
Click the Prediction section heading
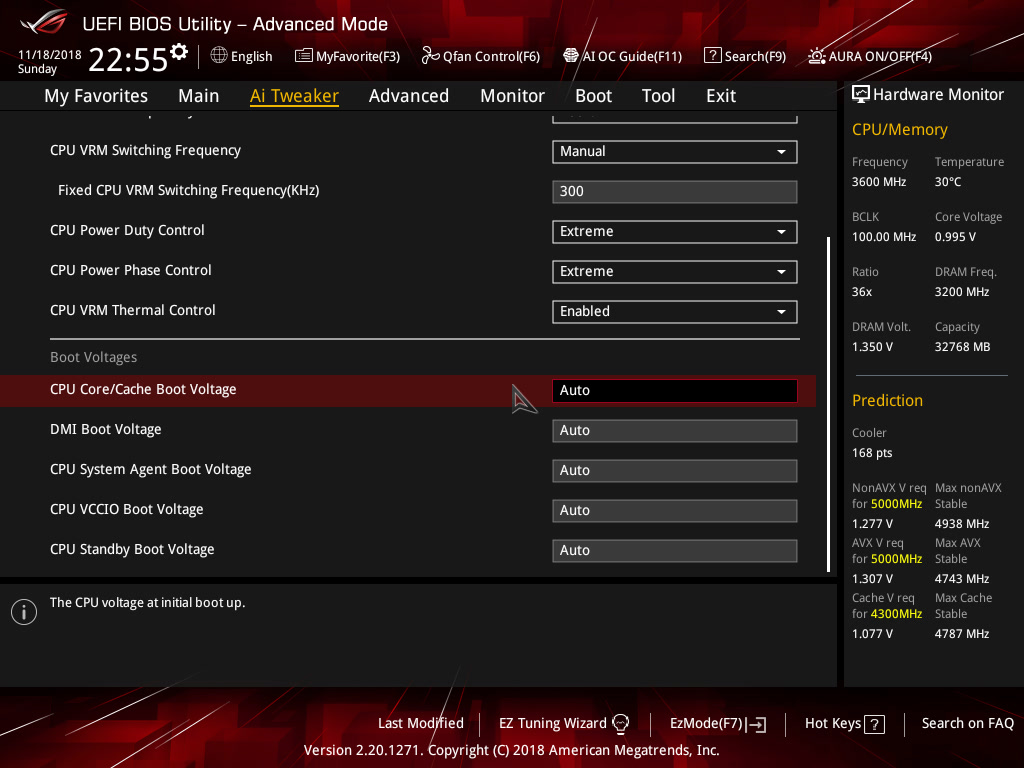(887, 400)
